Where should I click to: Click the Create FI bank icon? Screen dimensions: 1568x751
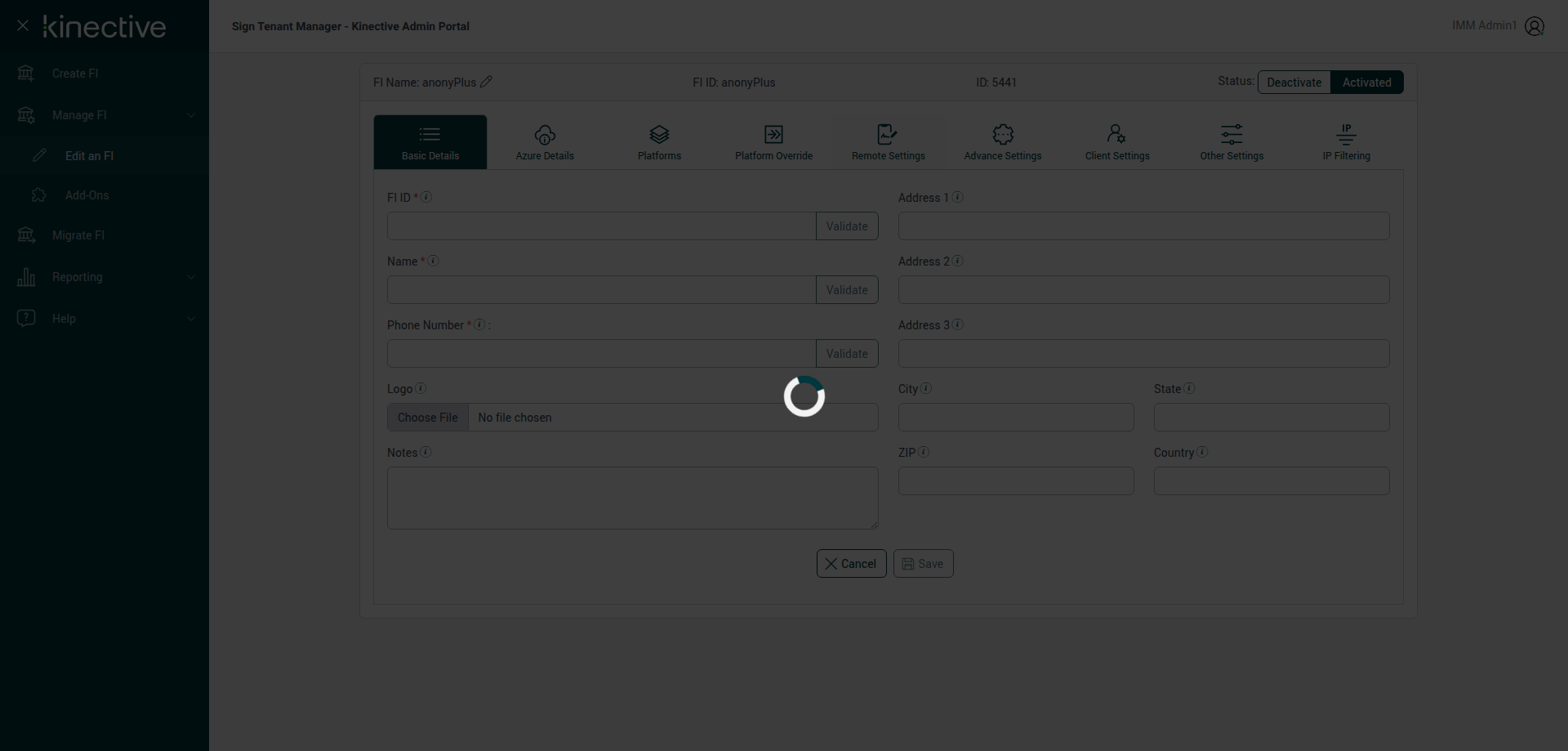point(26,74)
